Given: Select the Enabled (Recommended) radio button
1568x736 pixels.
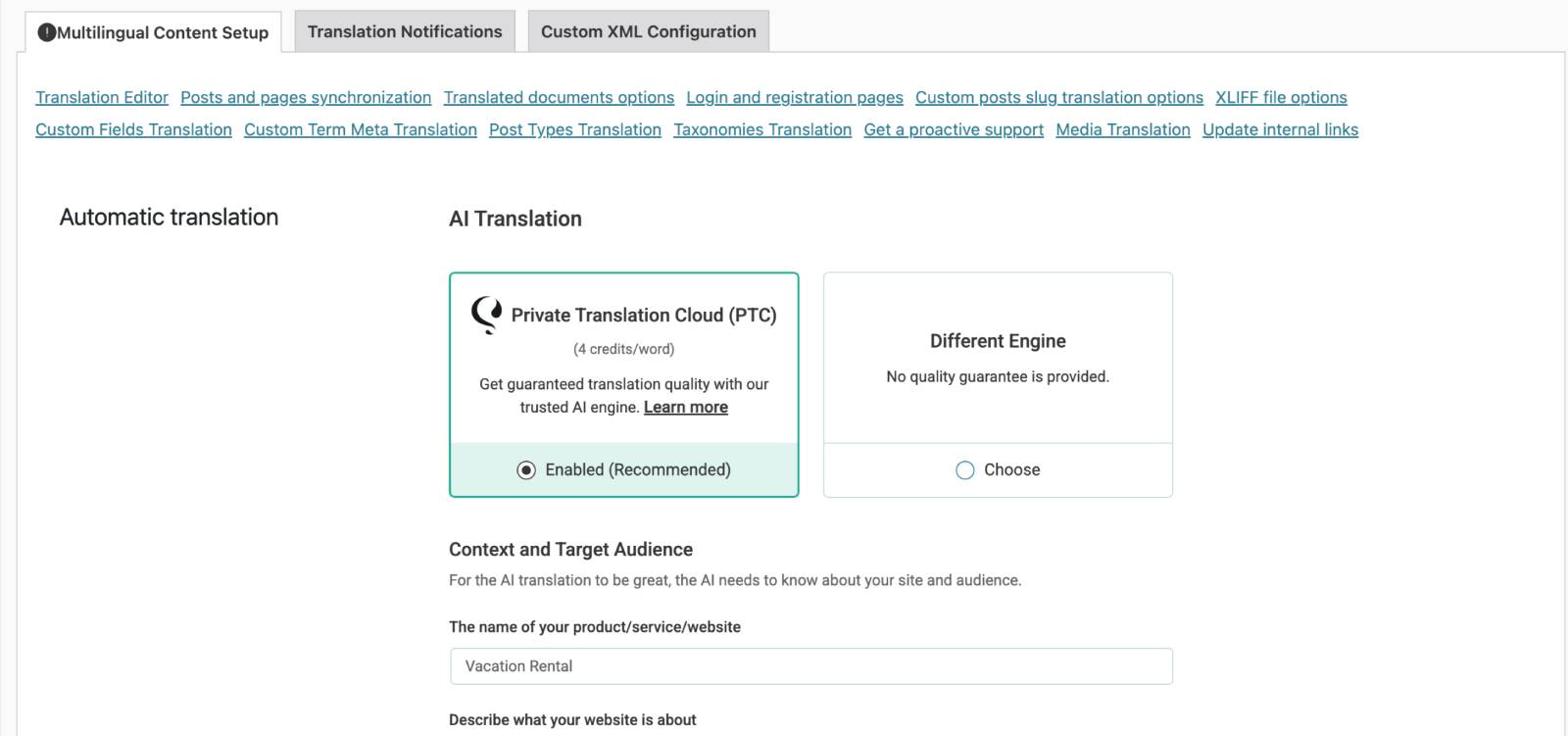Looking at the screenshot, I should (x=526, y=470).
